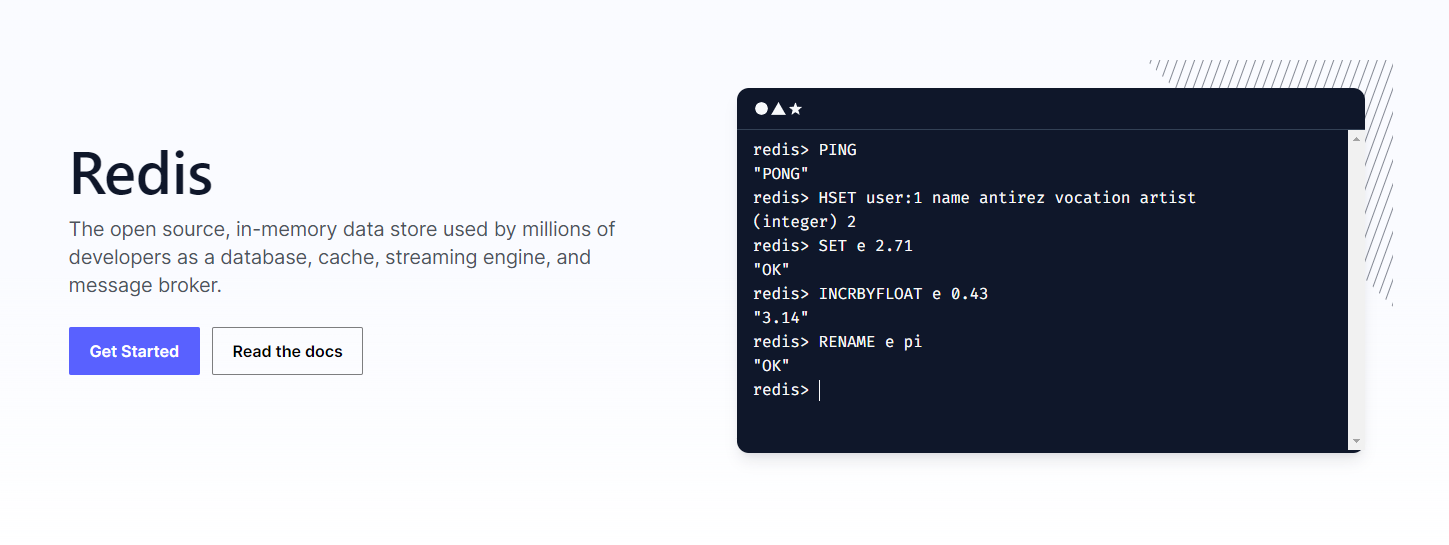The height and width of the screenshot is (545, 1449).
Task: Click the Get Started button
Action: (x=134, y=351)
